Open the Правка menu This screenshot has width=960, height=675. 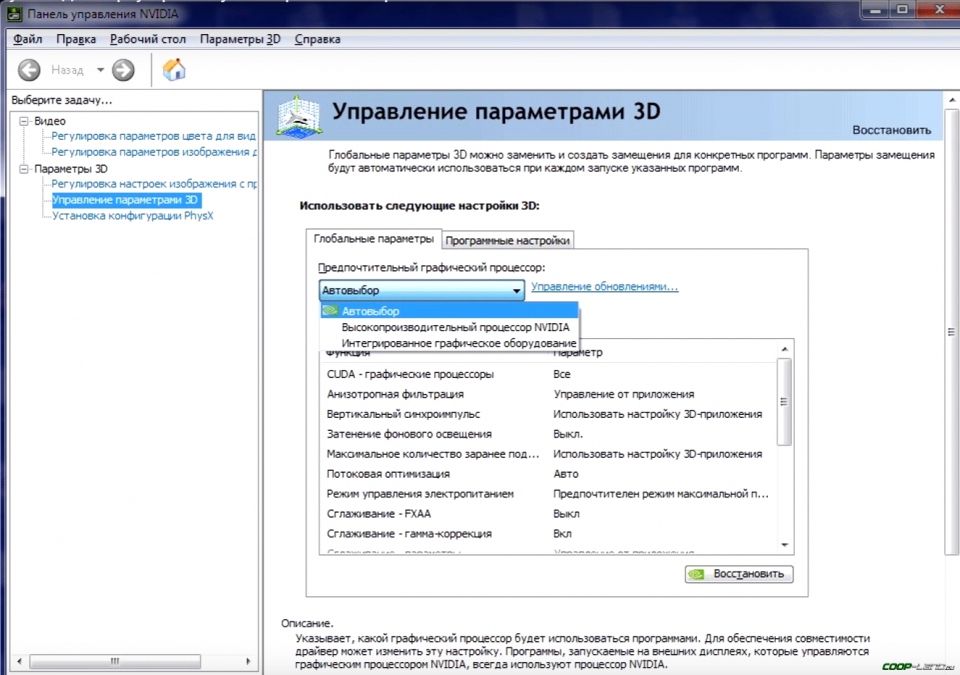point(76,39)
